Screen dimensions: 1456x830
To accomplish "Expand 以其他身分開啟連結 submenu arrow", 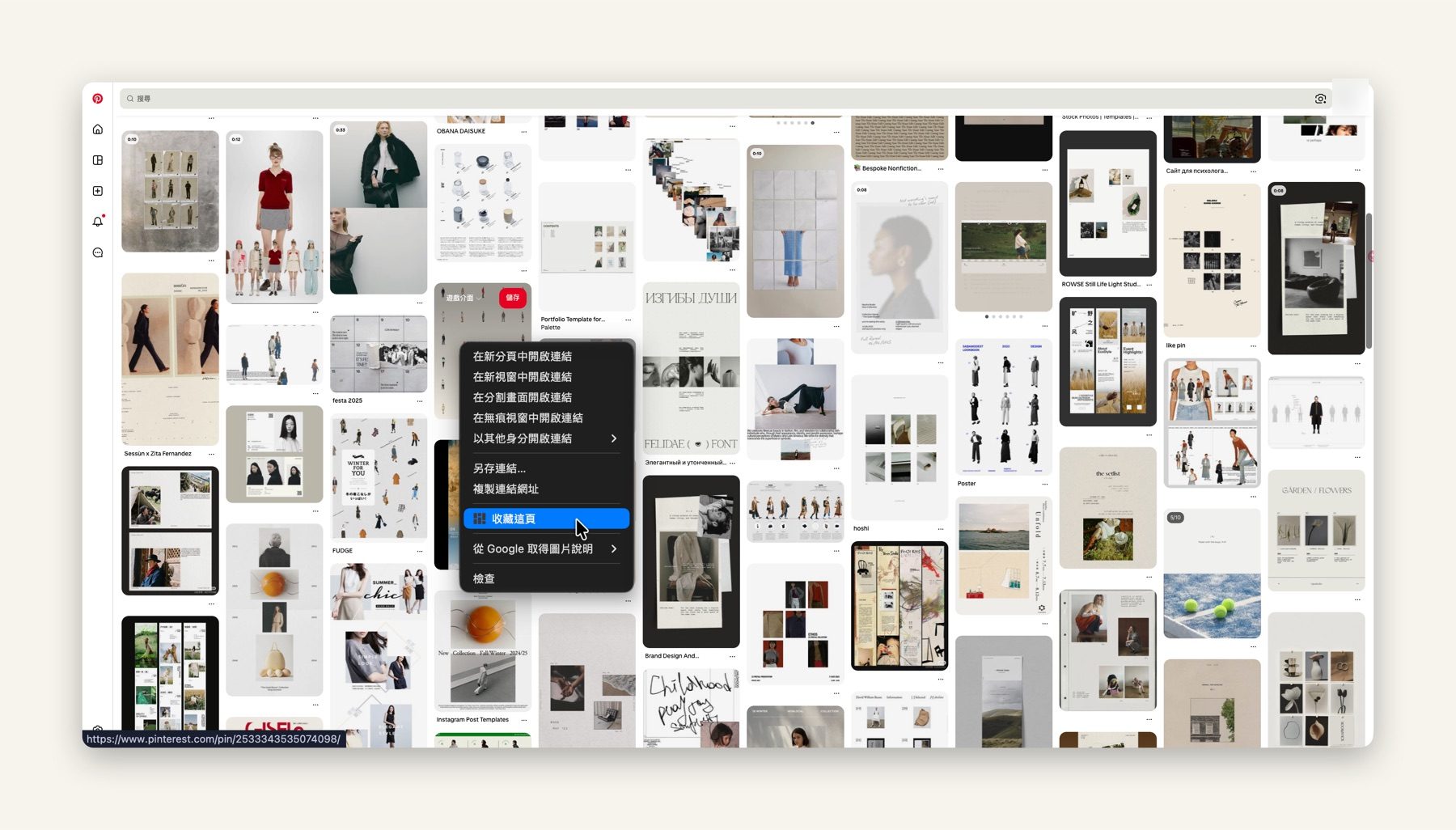I will point(614,438).
